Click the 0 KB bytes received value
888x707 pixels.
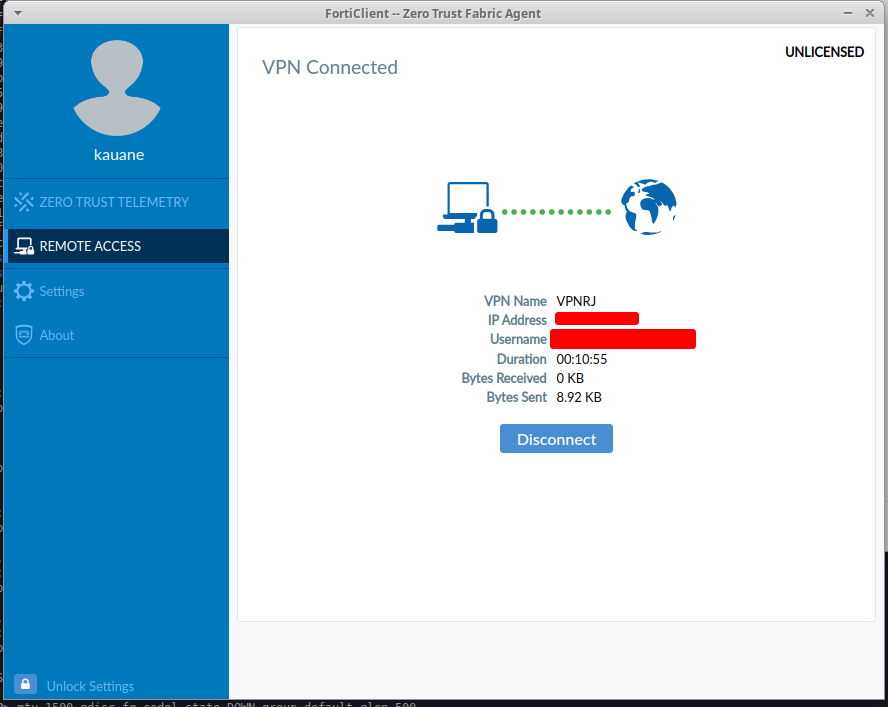point(570,378)
